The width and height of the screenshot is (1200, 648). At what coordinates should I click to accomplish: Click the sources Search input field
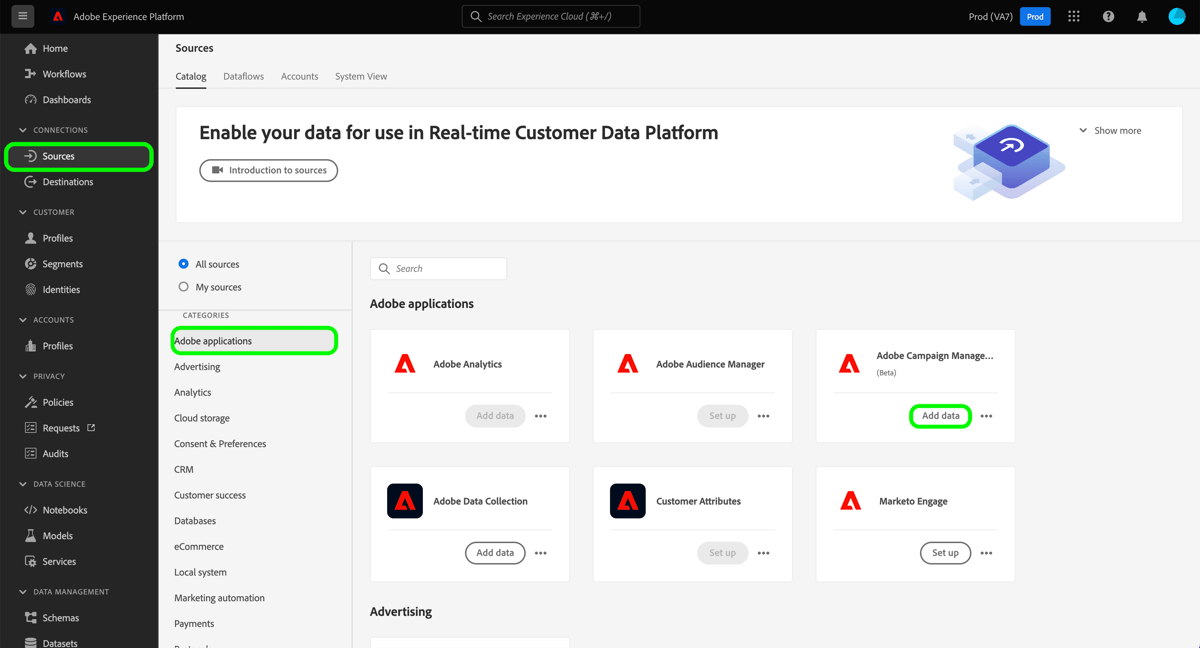(438, 268)
